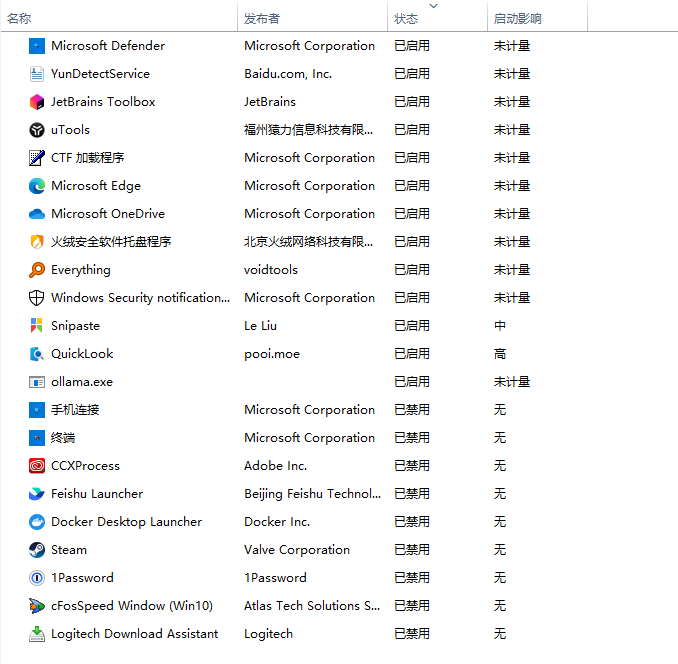Select the 终端 entry name

tap(63, 438)
